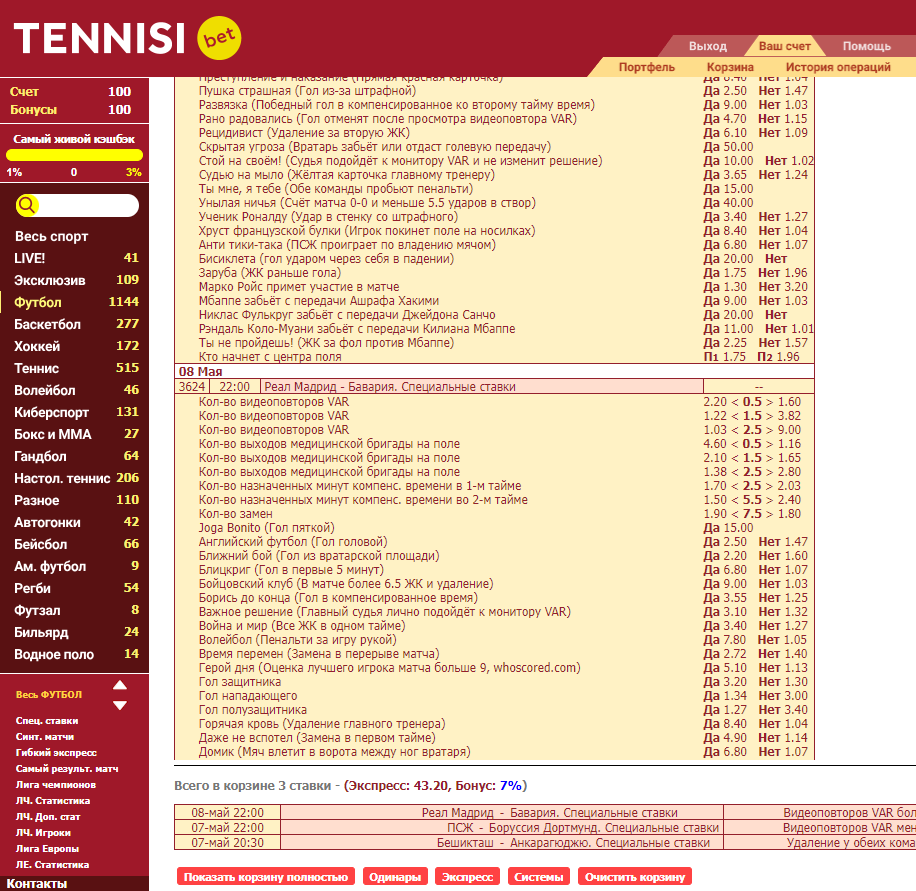
Task: Bet Да 8.40 on Горячая кровь
Action: point(724,724)
